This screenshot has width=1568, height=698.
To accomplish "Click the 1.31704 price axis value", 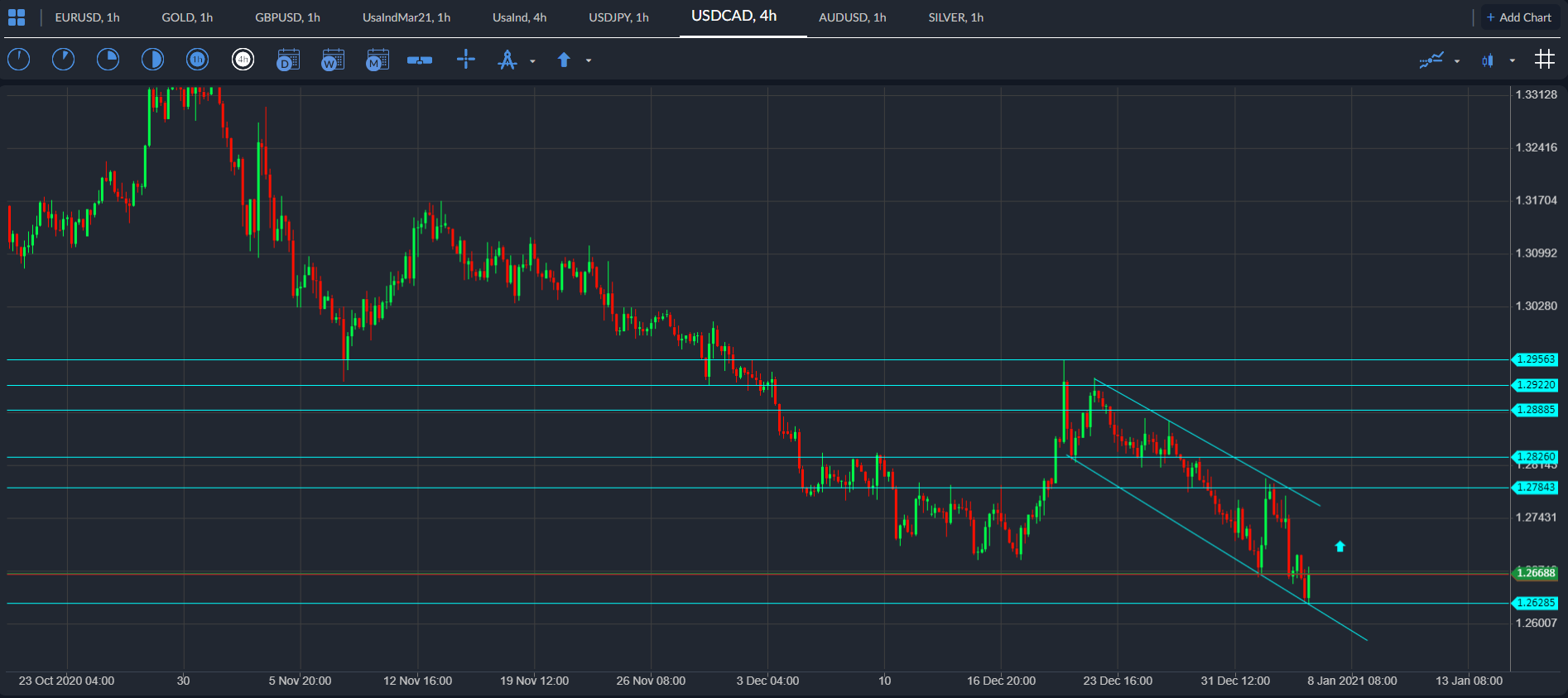I will (x=1536, y=200).
